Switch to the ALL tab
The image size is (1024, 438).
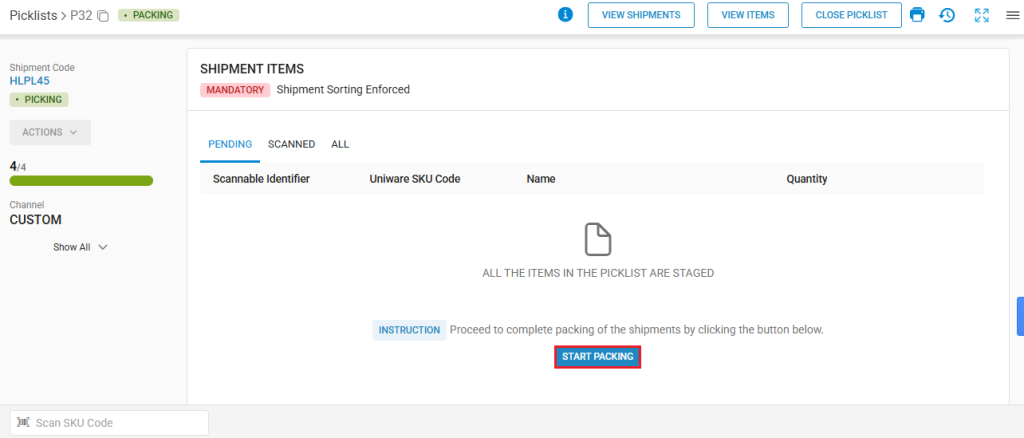click(x=340, y=144)
